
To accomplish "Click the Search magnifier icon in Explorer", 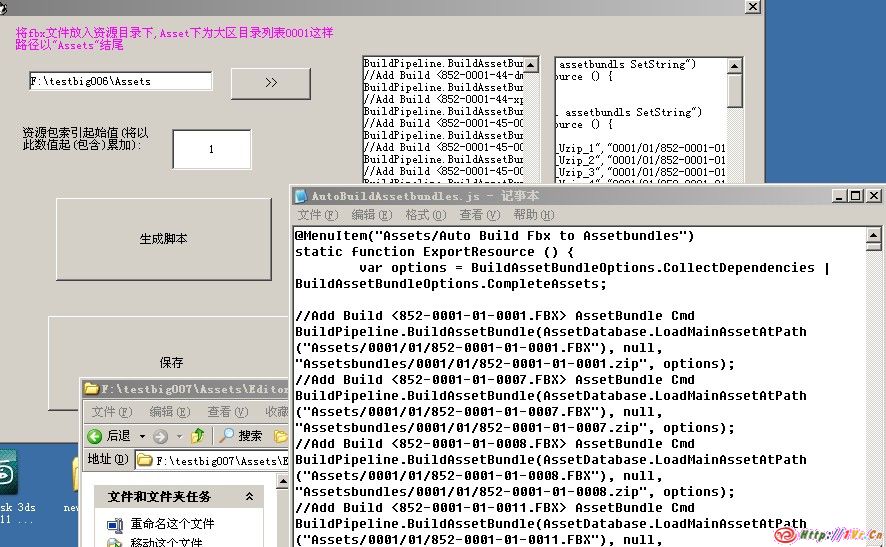I will click(227, 436).
